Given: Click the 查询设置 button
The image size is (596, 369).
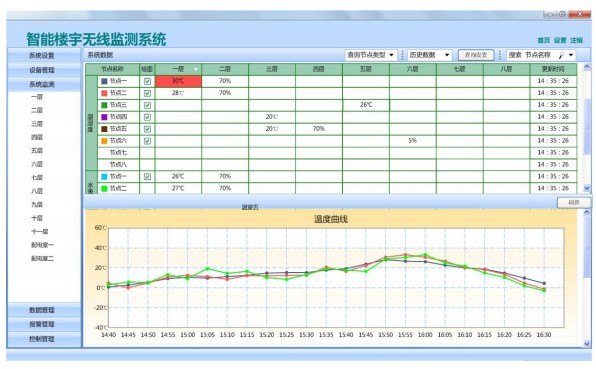Looking at the screenshot, I should point(476,55).
